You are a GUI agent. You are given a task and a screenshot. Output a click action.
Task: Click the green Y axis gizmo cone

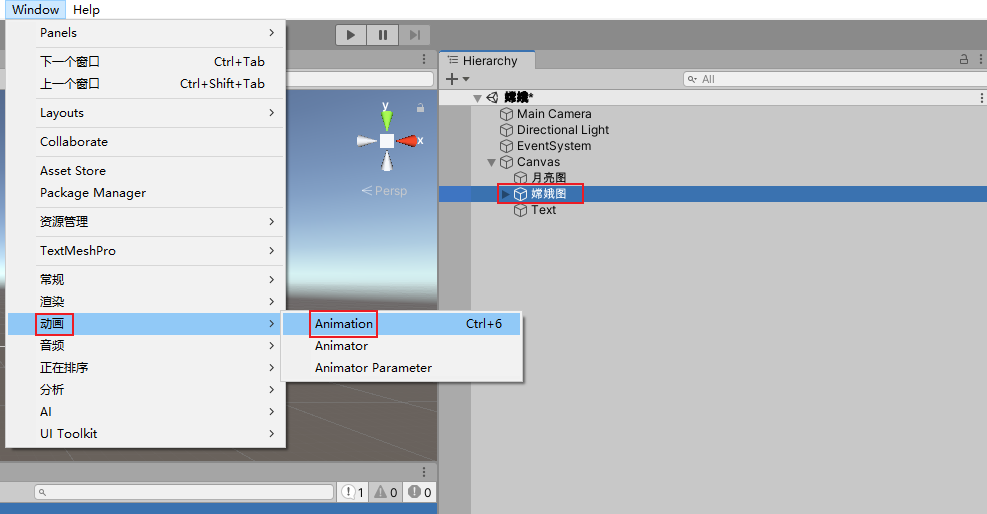(386, 120)
